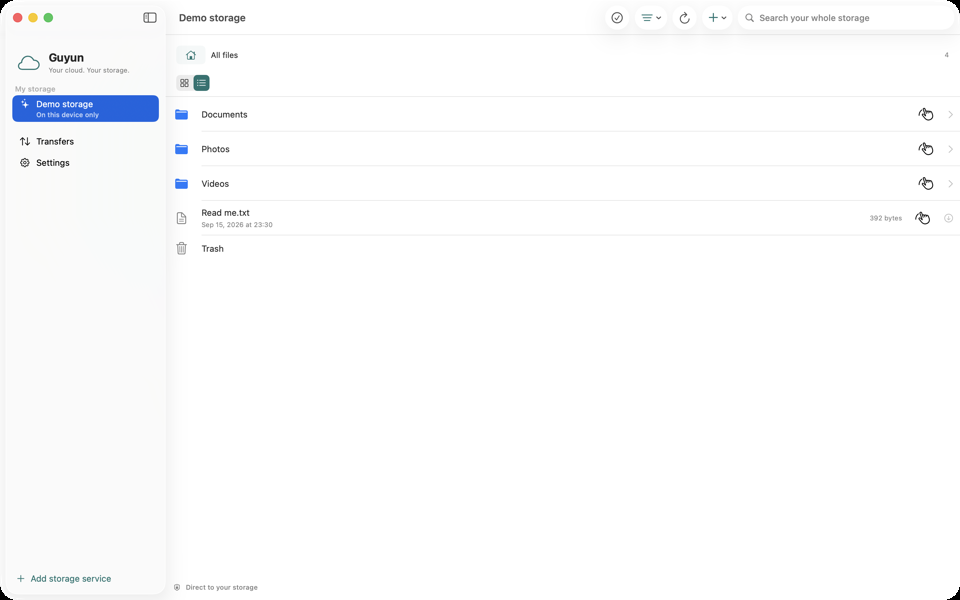Click Direct to your storage status text
The width and height of the screenshot is (960, 600).
tap(222, 587)
